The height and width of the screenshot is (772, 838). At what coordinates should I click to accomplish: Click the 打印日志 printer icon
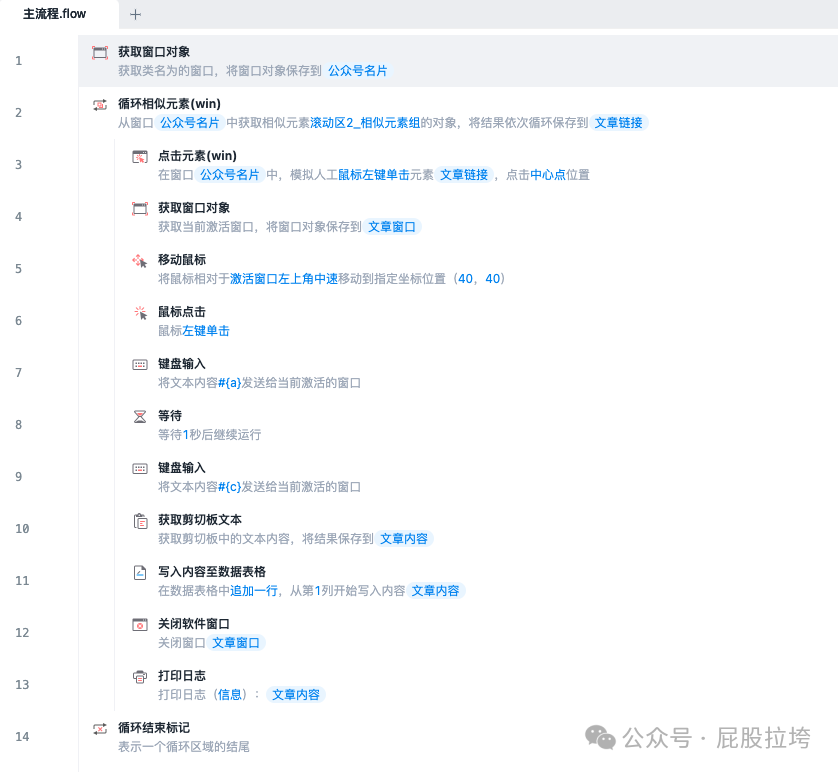(140, 676)
